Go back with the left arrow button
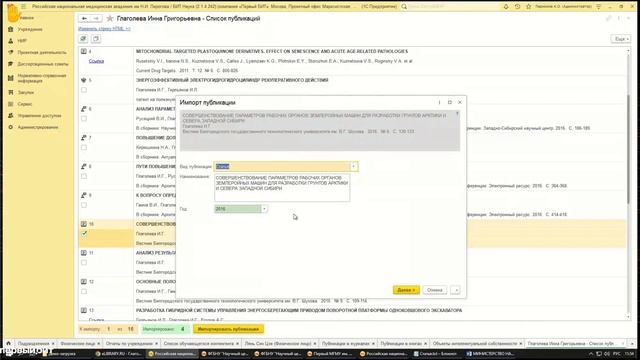640x360 pixels. tap(84, 18)
